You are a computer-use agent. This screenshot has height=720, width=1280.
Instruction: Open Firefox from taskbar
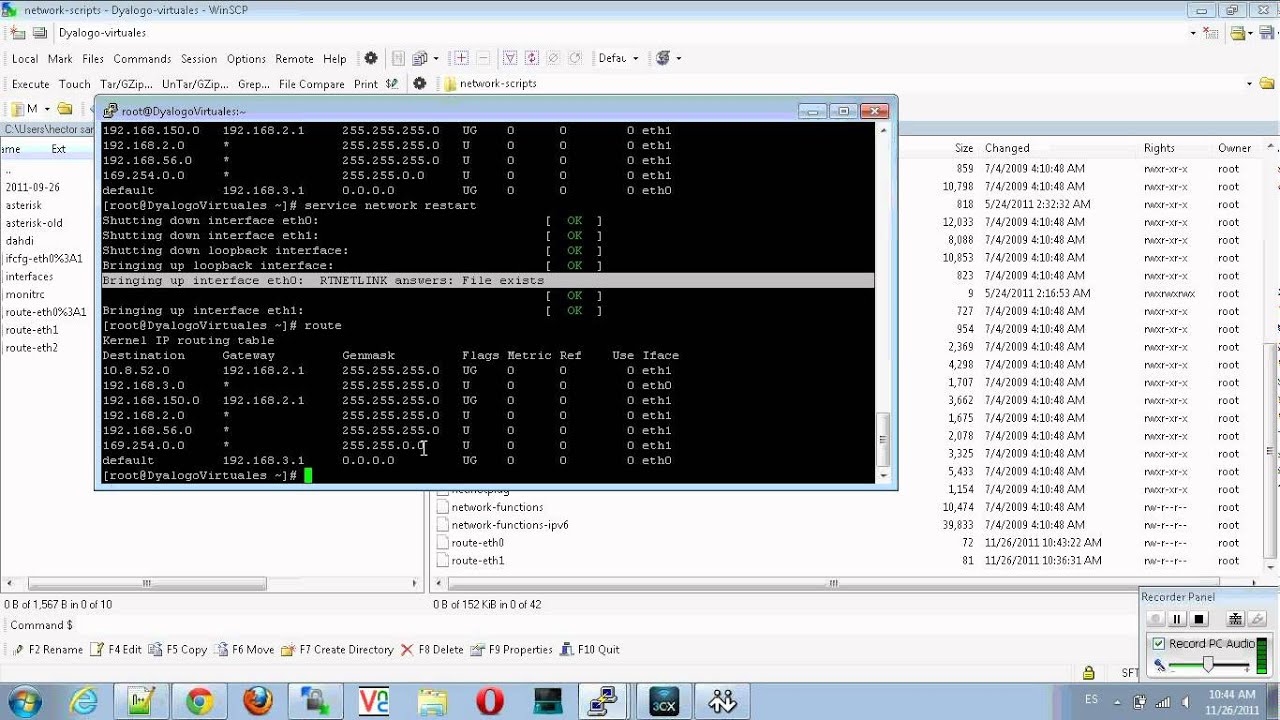(257, 701)
